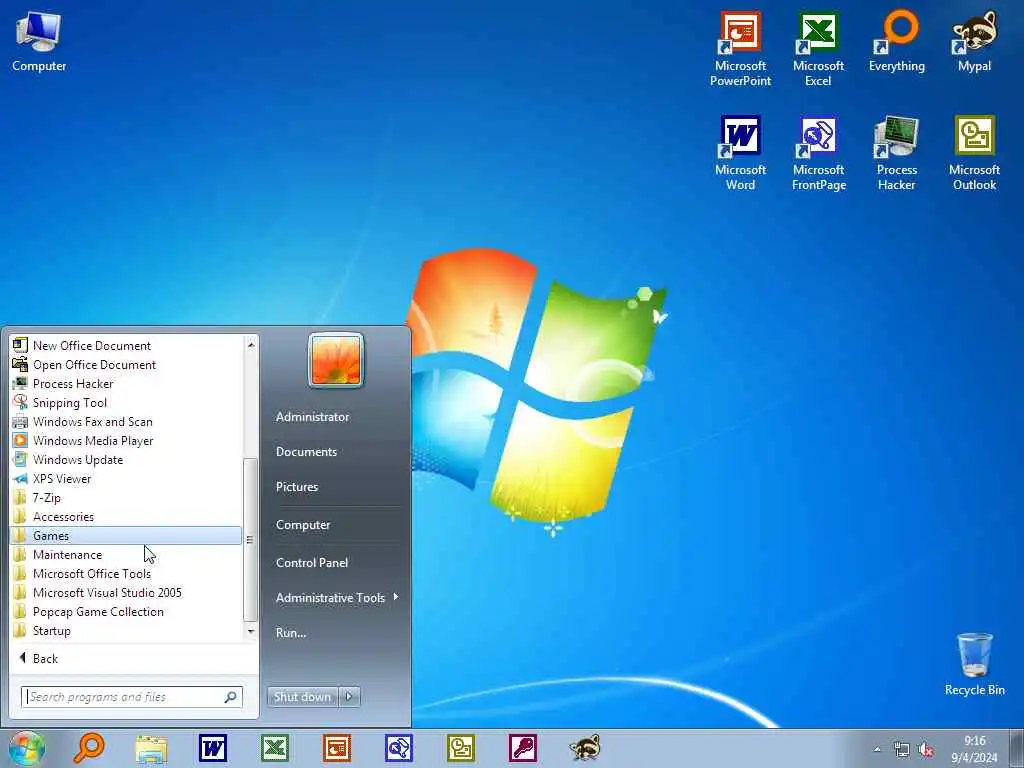The width and height of the screenshot is (1024, 768).
Task: Expand the Games folder
Action: [x=126, y=536]
